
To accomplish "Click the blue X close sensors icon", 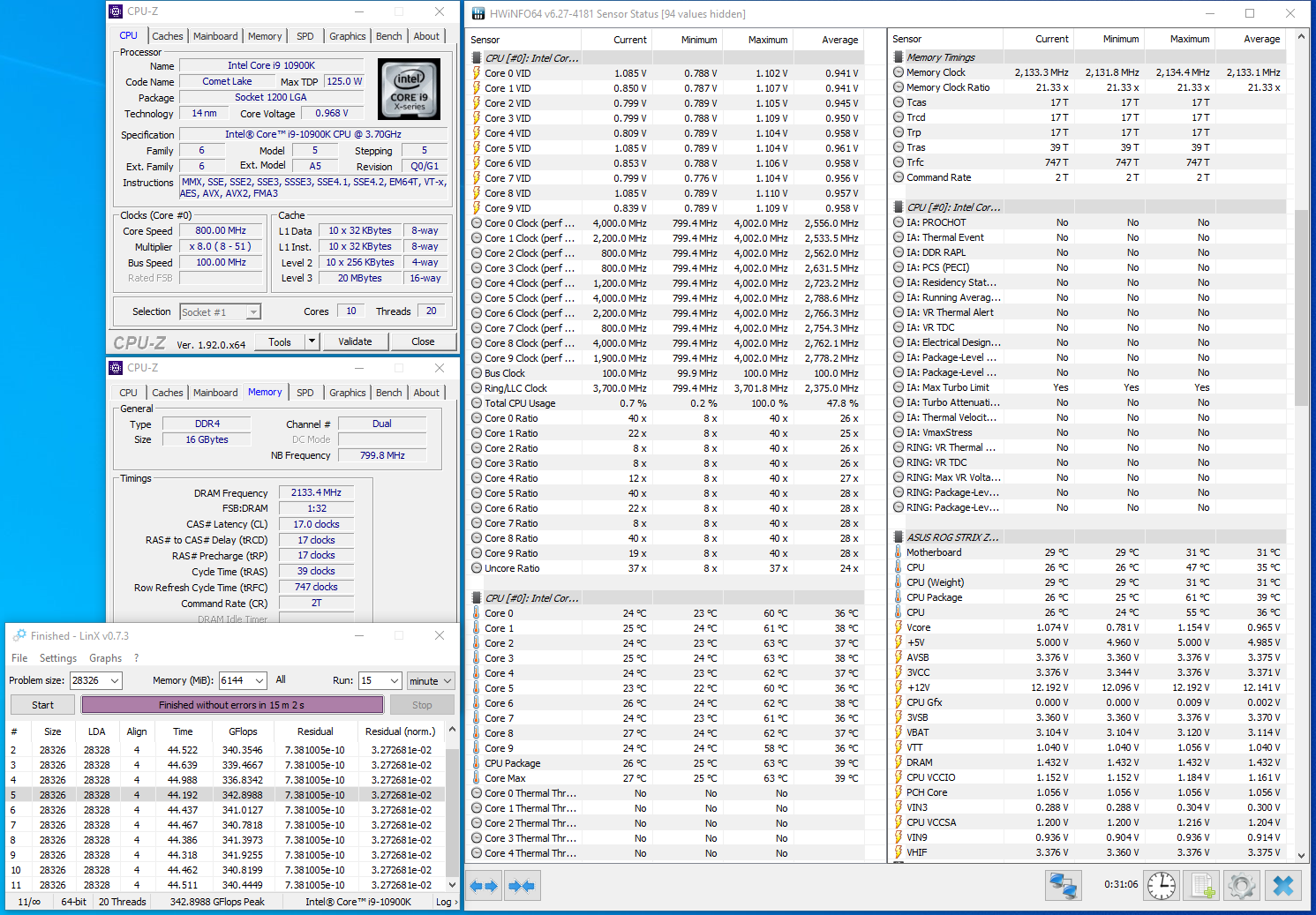I will [x=1283, y=885].
